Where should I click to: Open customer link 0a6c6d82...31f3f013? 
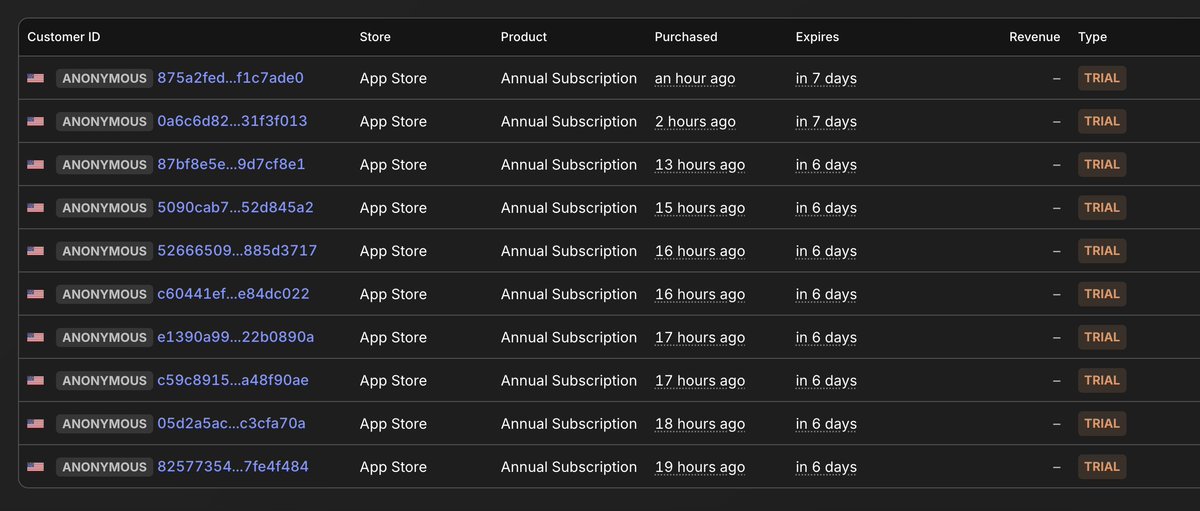point(232,121)
